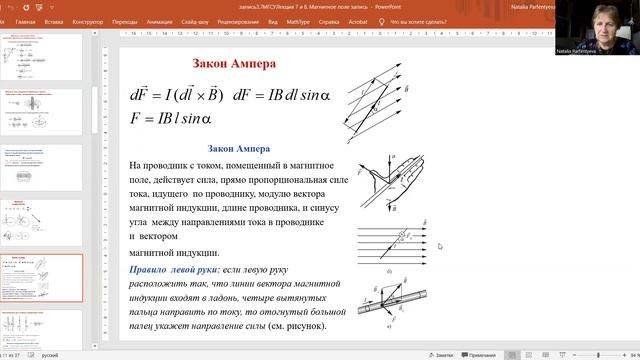
Task: Select the third slide thumbnail with blue text
Action: (x=42, y=167)
